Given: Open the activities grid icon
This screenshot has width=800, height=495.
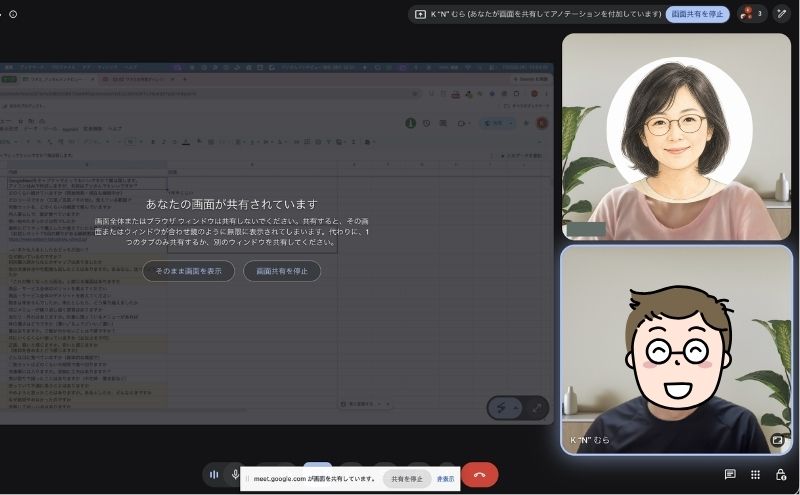Looking at the screenshot, I should click(x=755, y=475).
